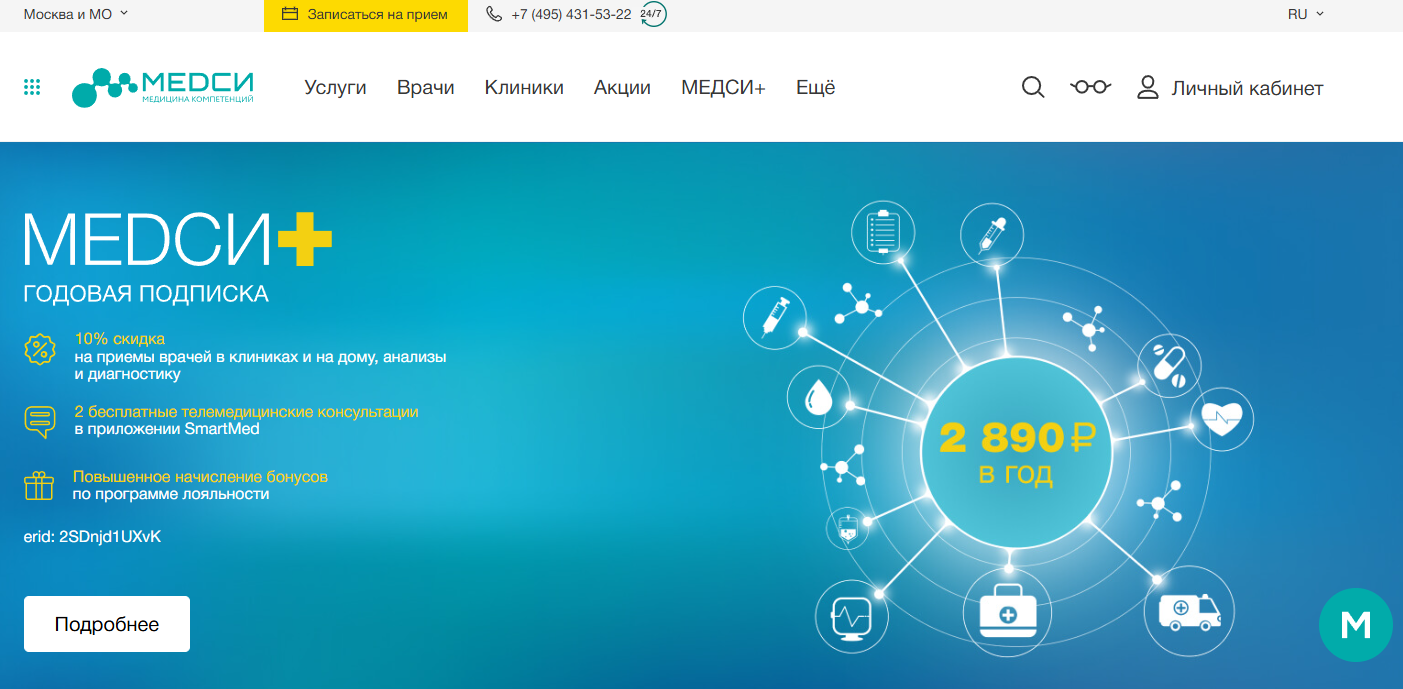Open the Личный кабинет link
This screenshot has width=1403, height=689.
1247,89
